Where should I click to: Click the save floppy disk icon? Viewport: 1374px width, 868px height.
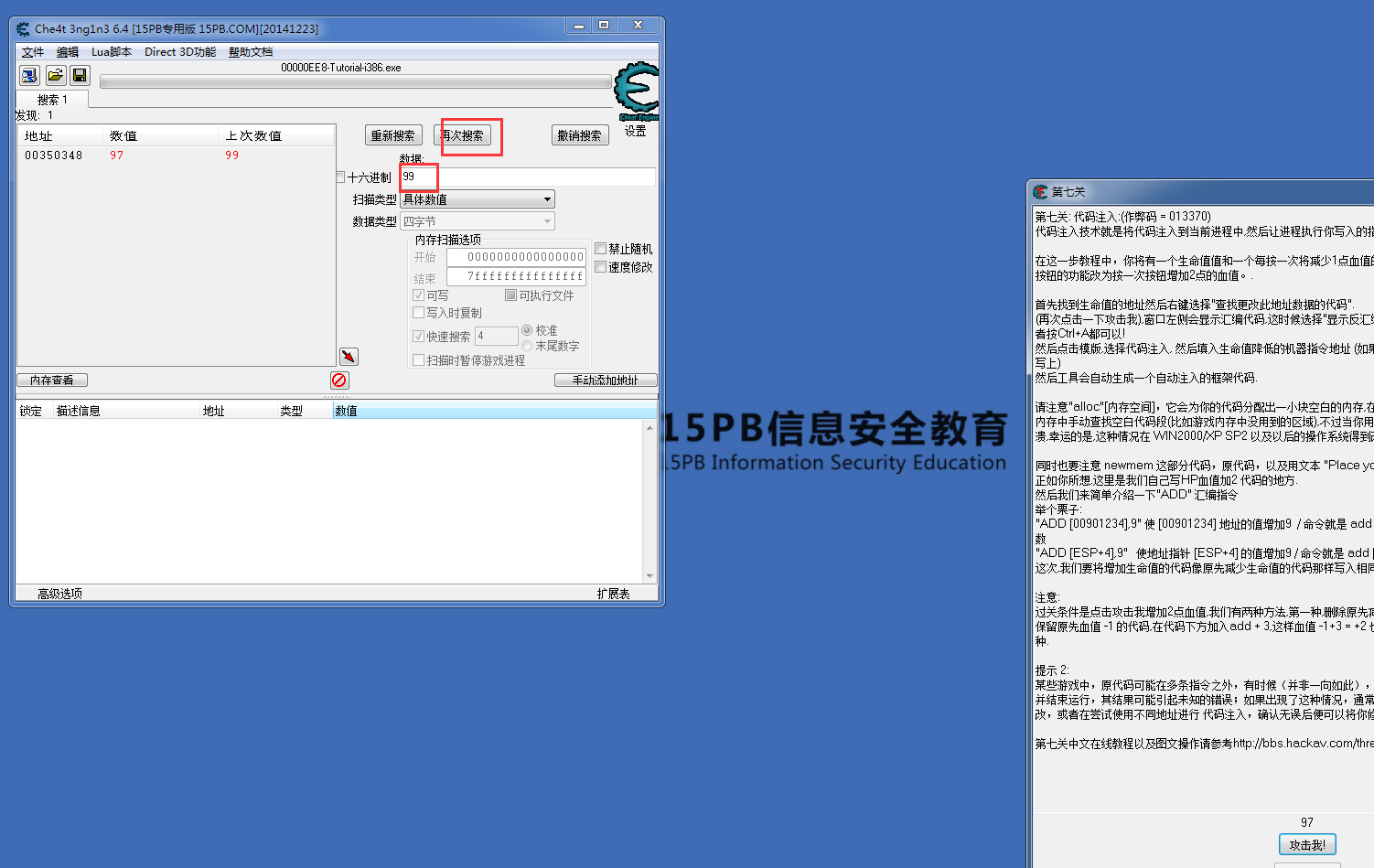(80, 75)
